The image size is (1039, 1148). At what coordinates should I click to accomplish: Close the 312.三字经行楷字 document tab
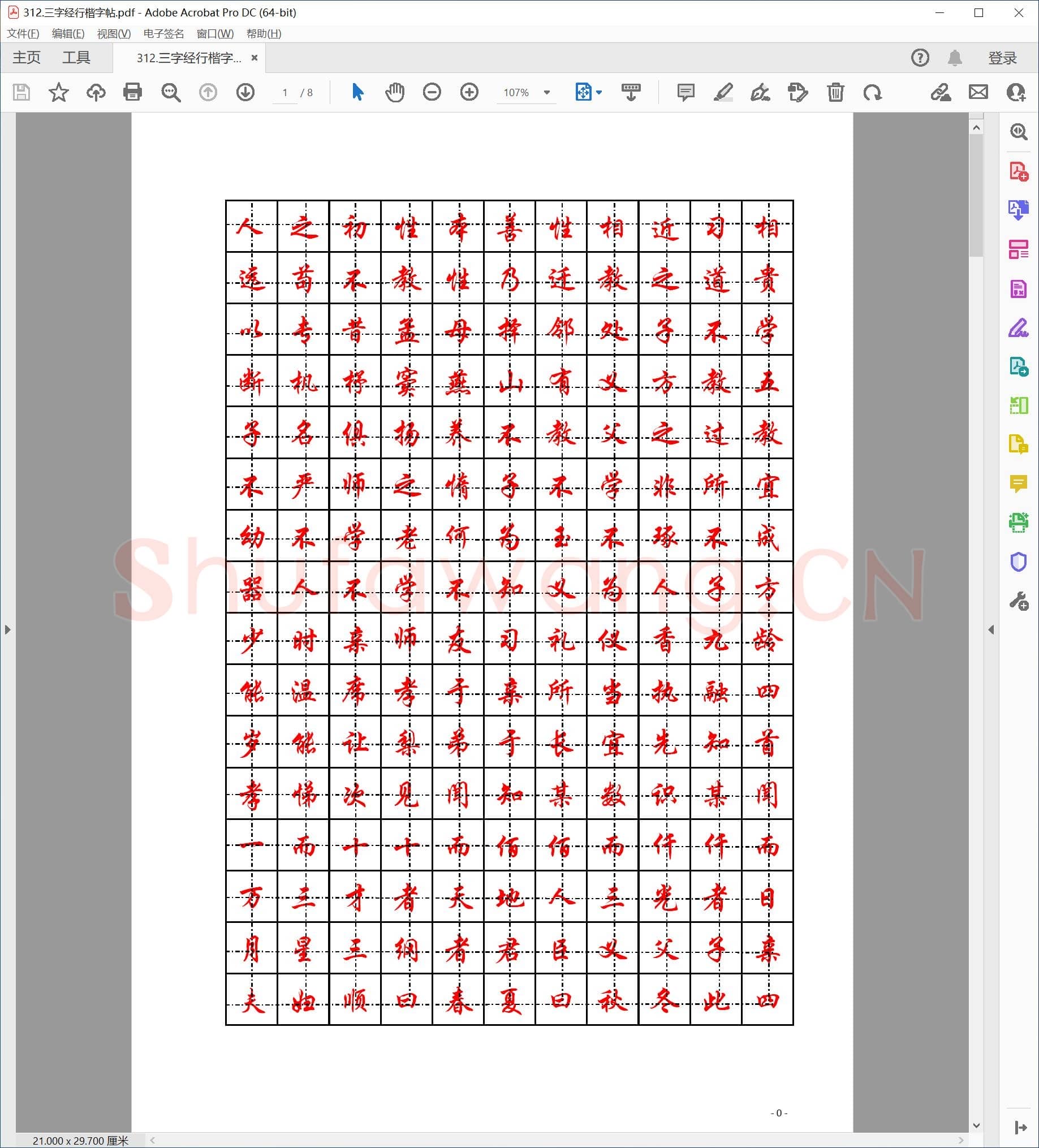pyautogui.click(x=255, y=58)
